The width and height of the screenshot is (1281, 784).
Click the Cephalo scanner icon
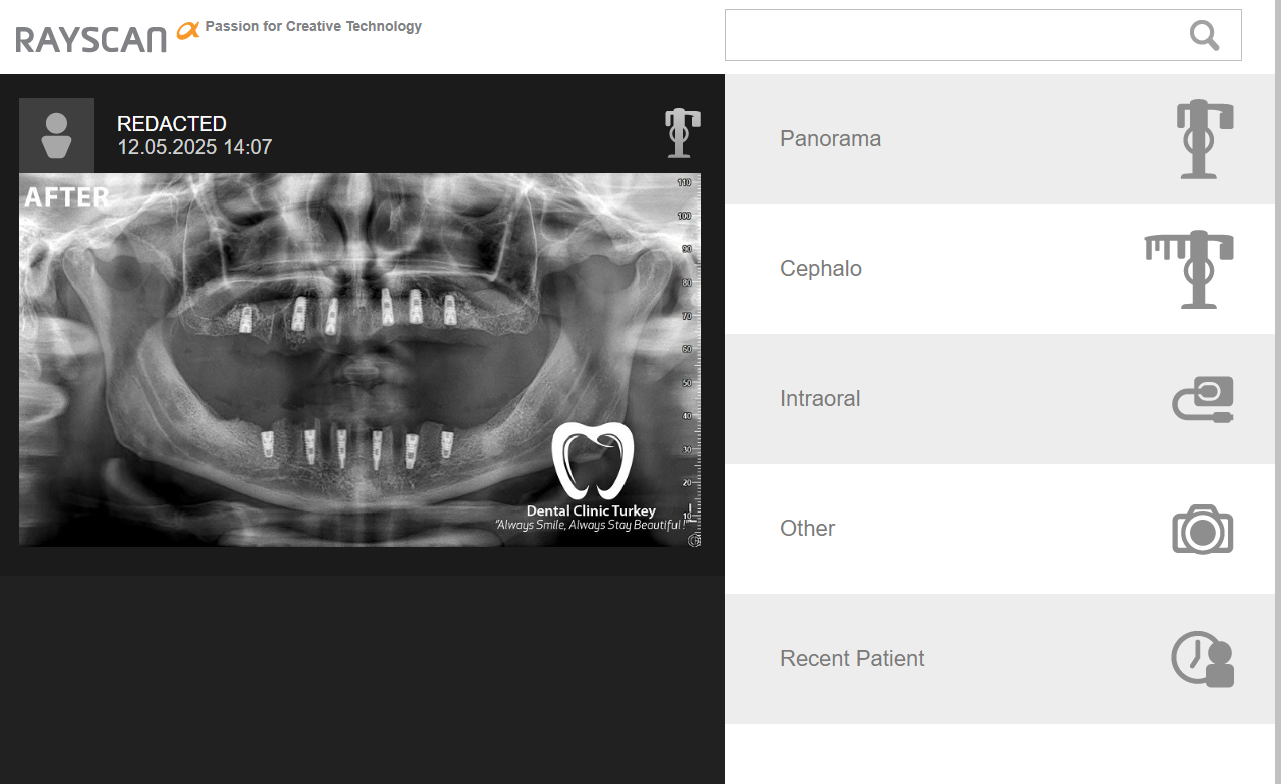point(1190,269)
